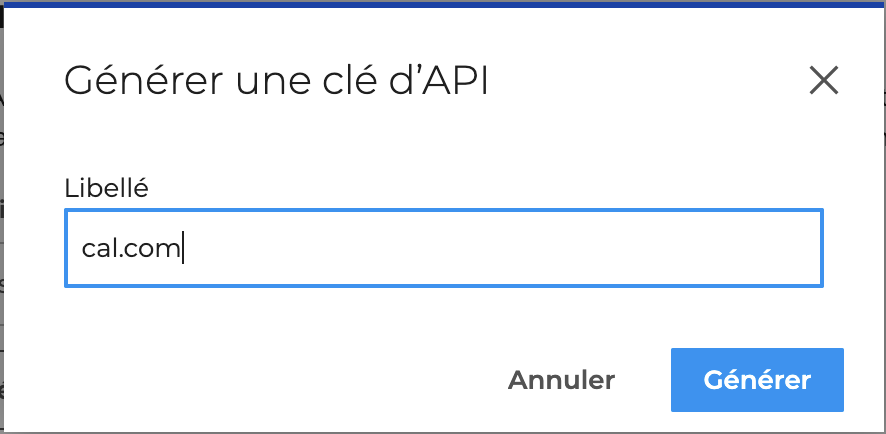
Task: Dismiss the dialog with the X icon
Action: coord(823,80)
